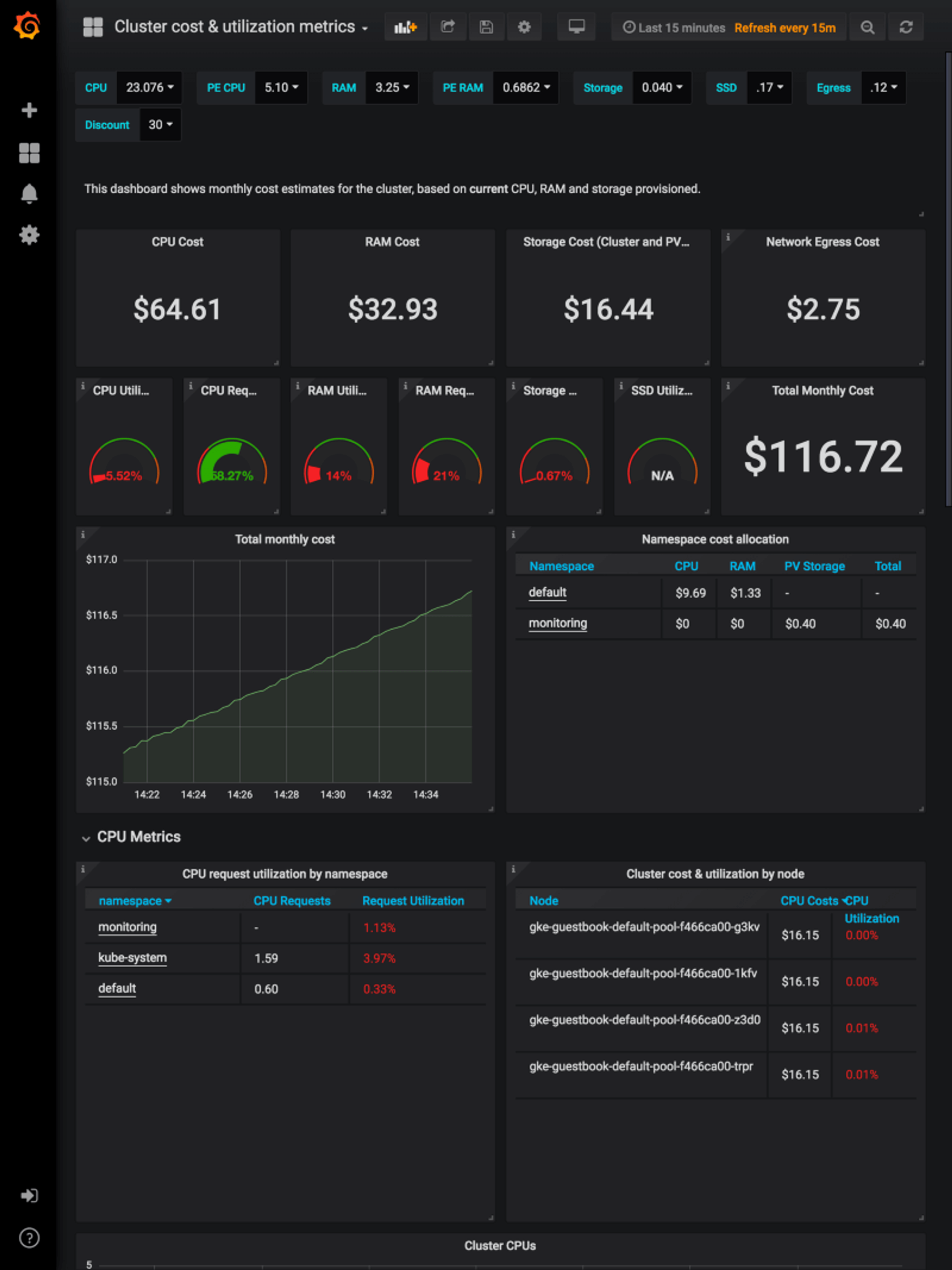Change the Refresh every 15m setting
952x1270 pixels.
785,28
